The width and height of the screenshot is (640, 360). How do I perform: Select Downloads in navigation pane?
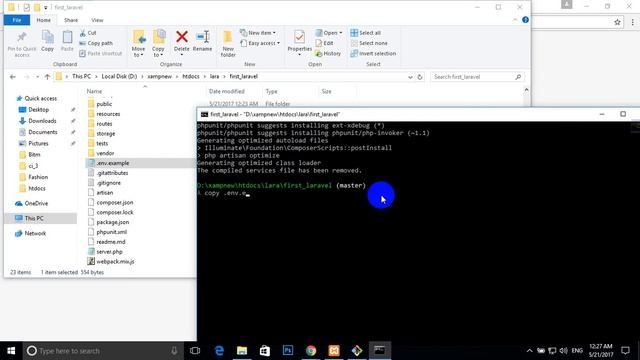click(x=38, y=121)
